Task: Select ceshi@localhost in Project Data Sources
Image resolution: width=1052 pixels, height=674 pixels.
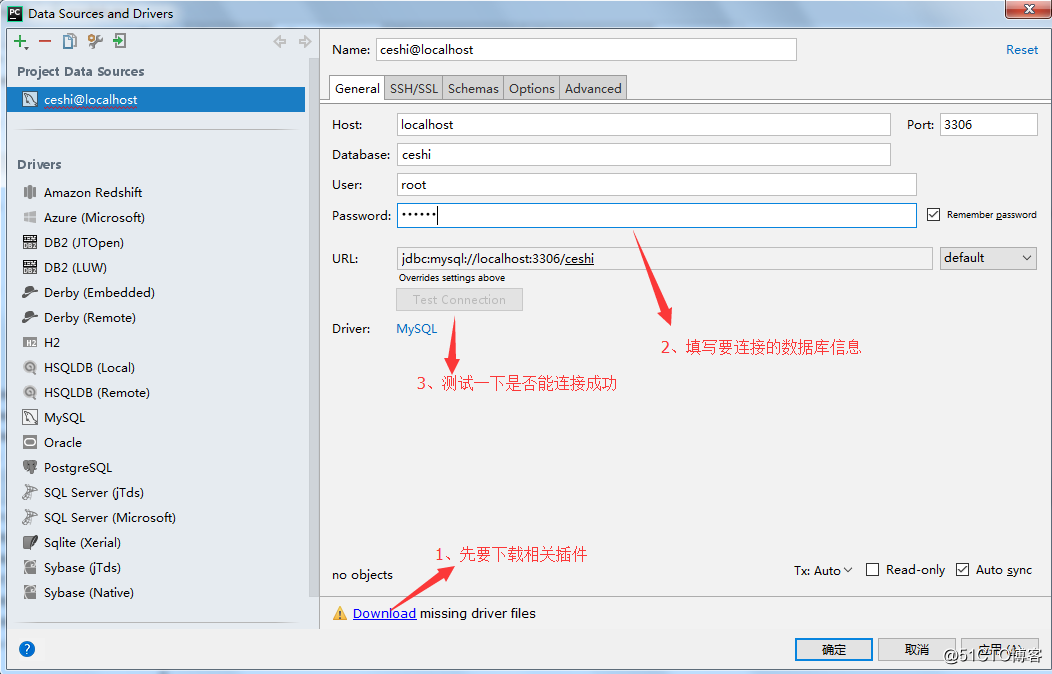Action: click(x=156, y=99)
